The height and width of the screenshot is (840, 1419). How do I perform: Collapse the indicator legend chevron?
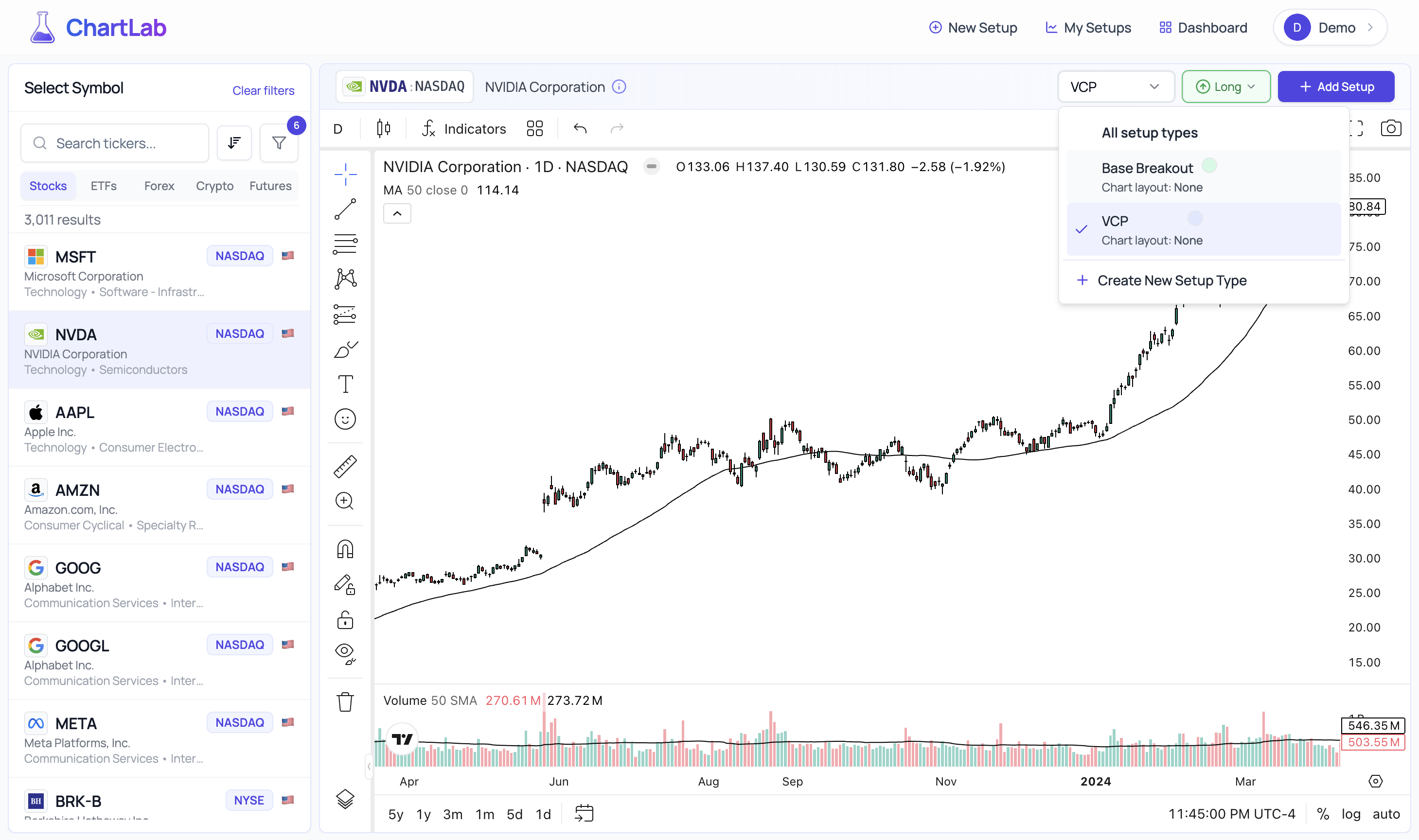pos(397,213)
